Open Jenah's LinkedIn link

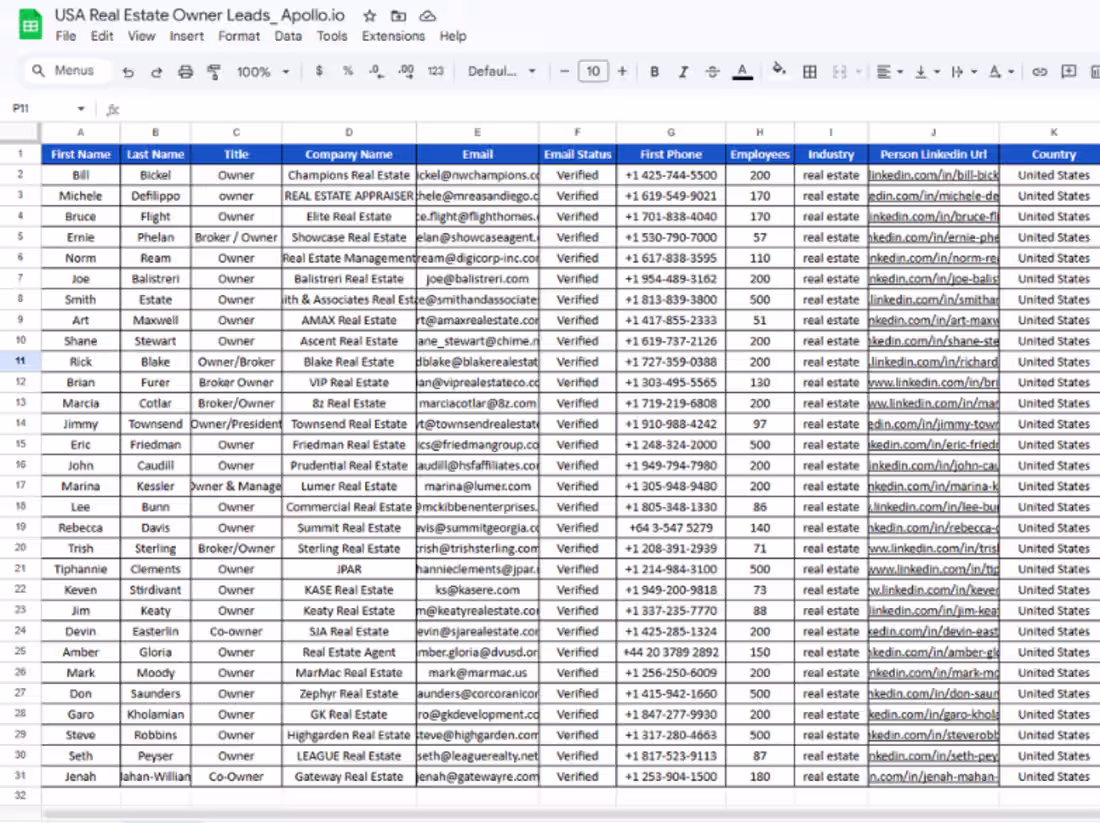click(934, 777)
